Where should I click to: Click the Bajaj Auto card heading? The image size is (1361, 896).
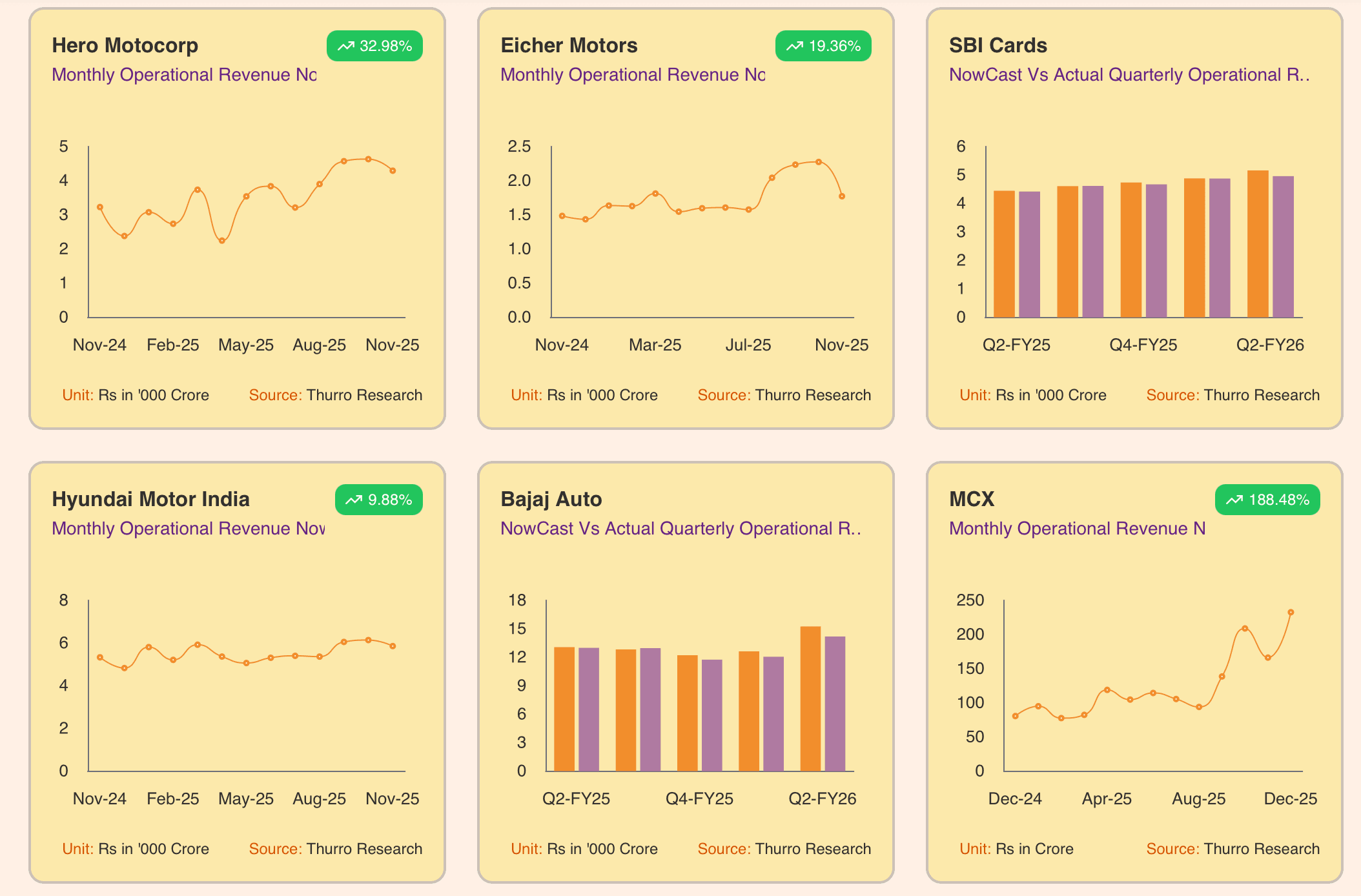(551, 500)
